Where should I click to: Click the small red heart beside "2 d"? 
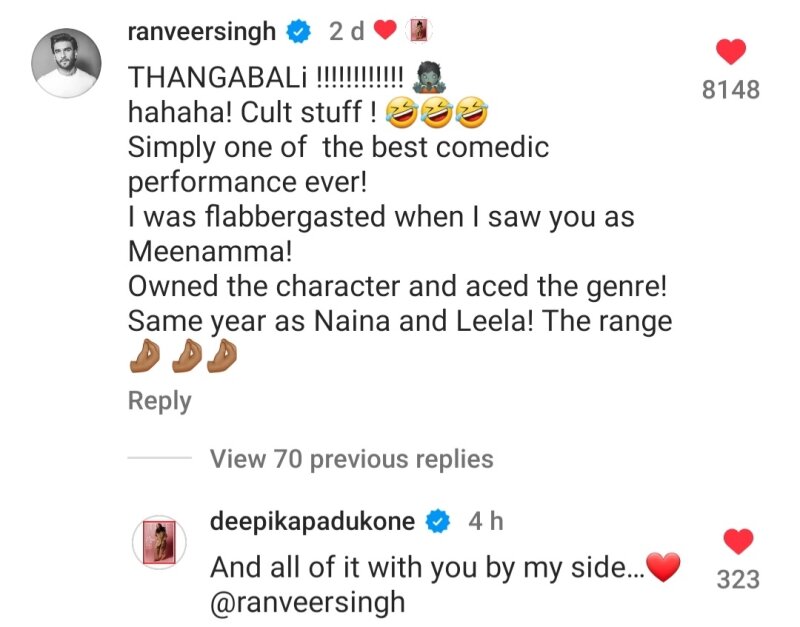click(x=385, y=32)
